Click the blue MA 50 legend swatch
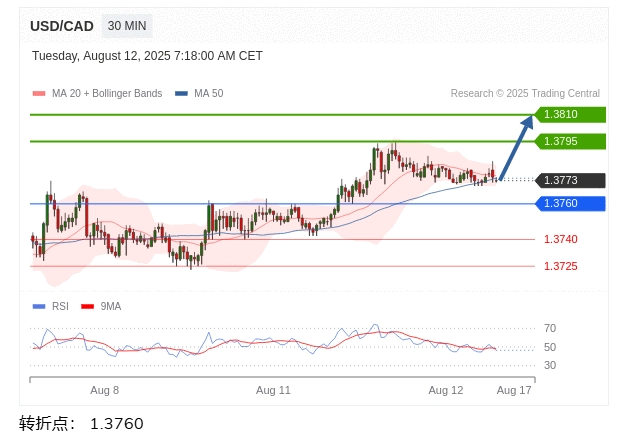 coord(181,94)
